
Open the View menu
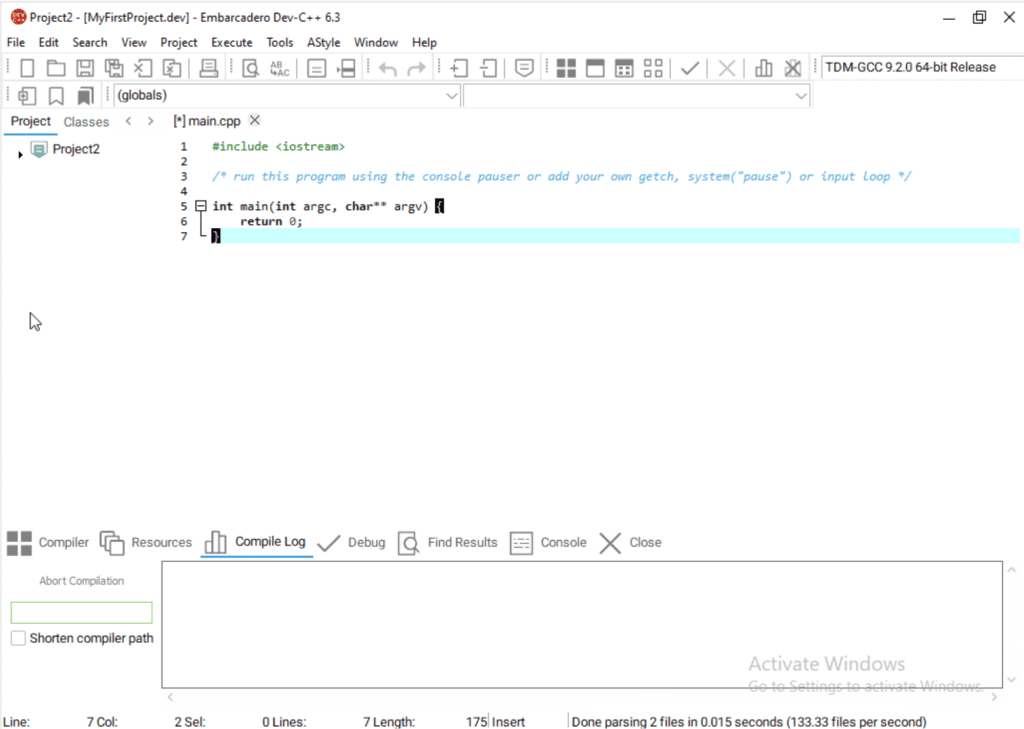coord(134,42)
